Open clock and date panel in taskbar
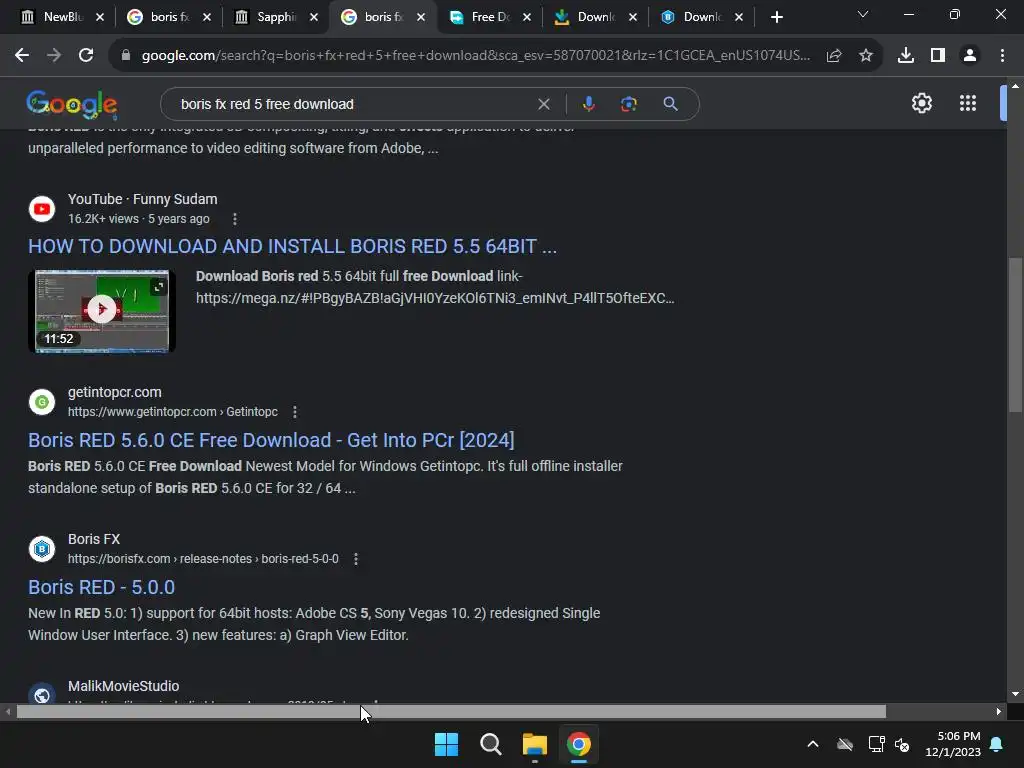Screen dimensions: 1024x768 click(953, 744)
